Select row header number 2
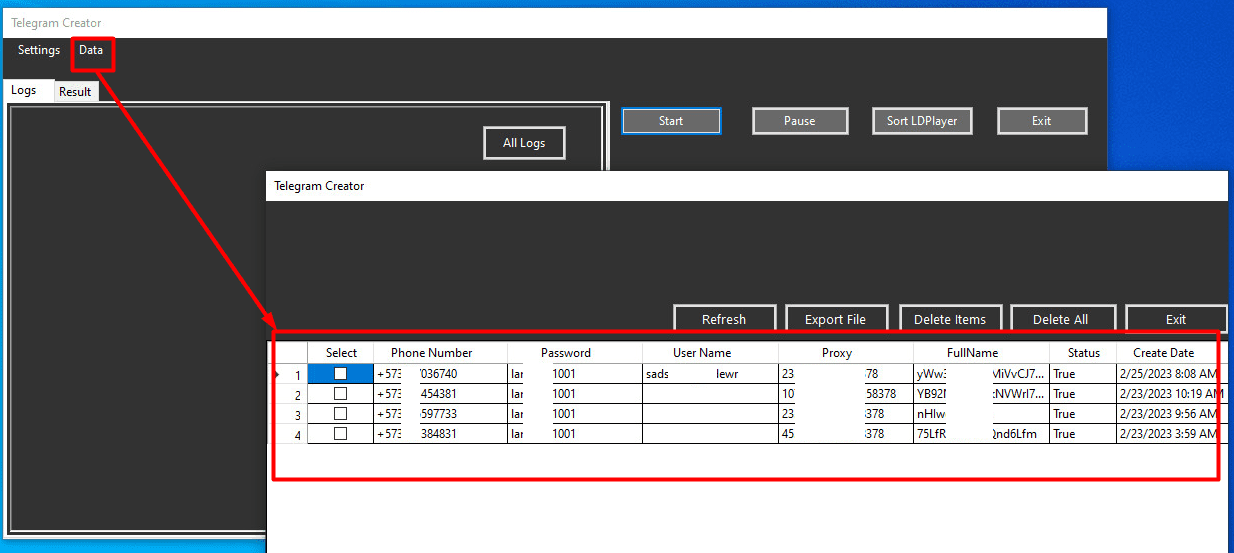 (x=291, y=394)
